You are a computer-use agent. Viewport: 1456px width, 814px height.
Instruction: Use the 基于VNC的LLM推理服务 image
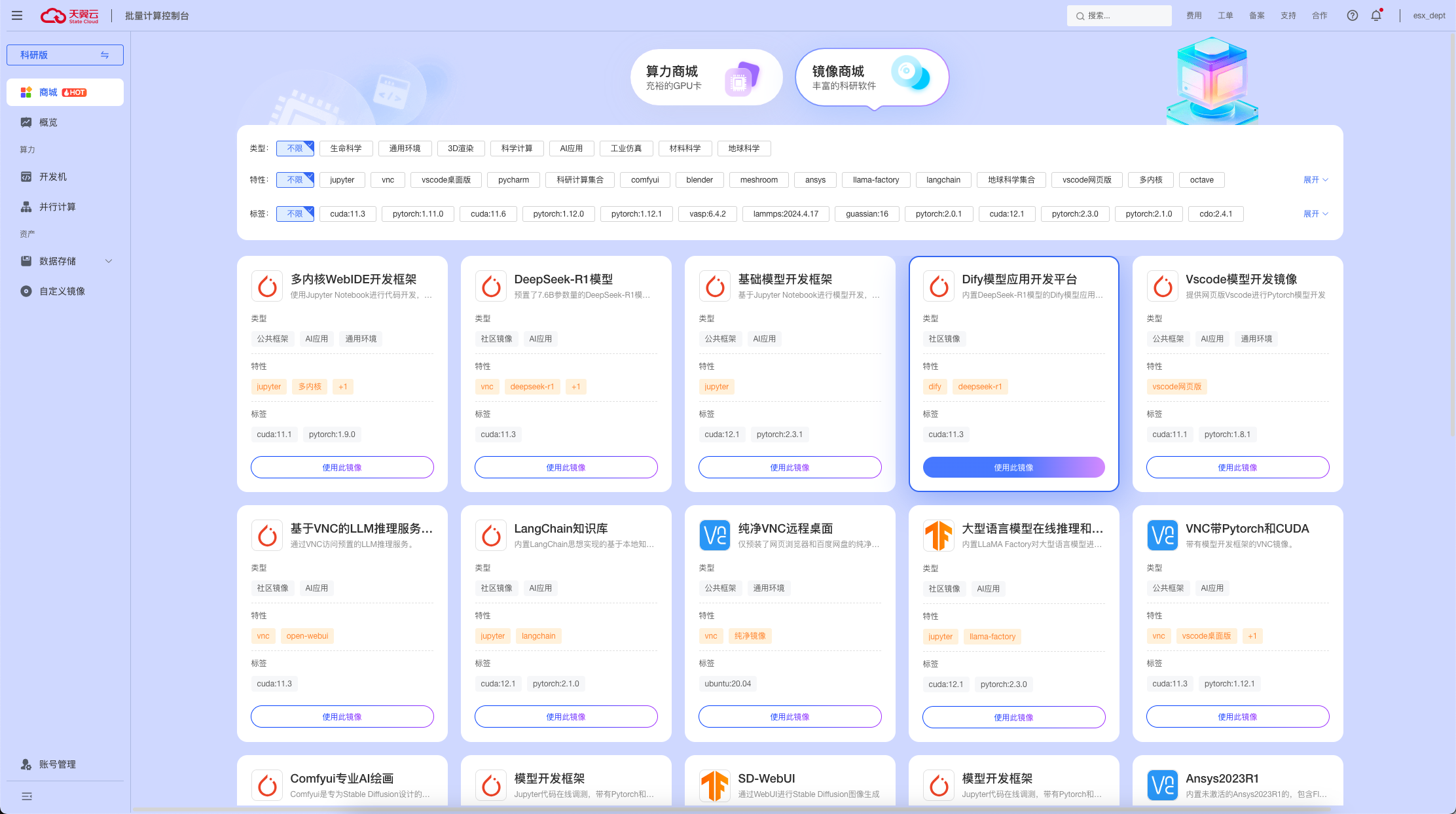(x=342, y=717)
